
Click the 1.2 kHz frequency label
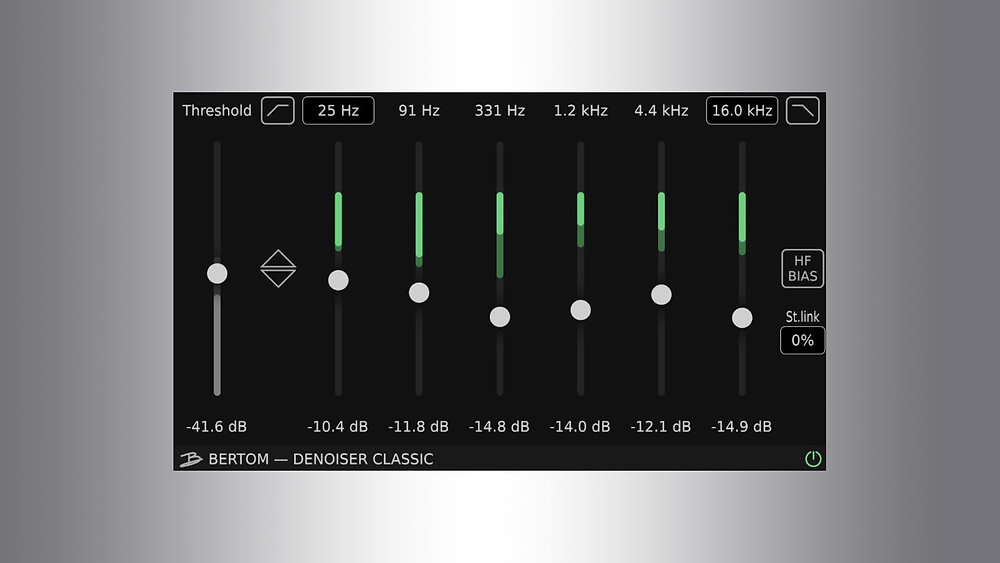point(580,110)
